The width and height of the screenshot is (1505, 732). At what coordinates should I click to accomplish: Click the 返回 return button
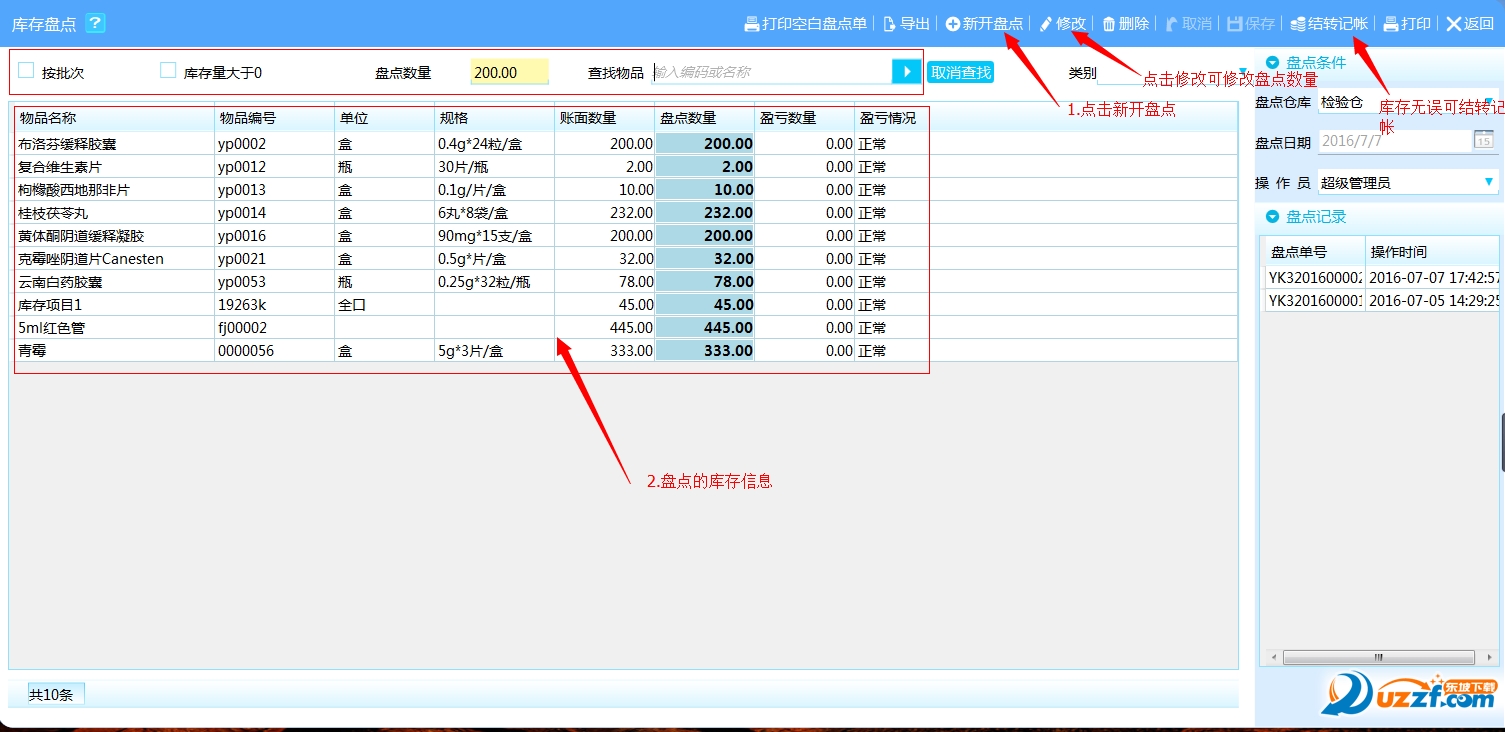[1470, 23]
